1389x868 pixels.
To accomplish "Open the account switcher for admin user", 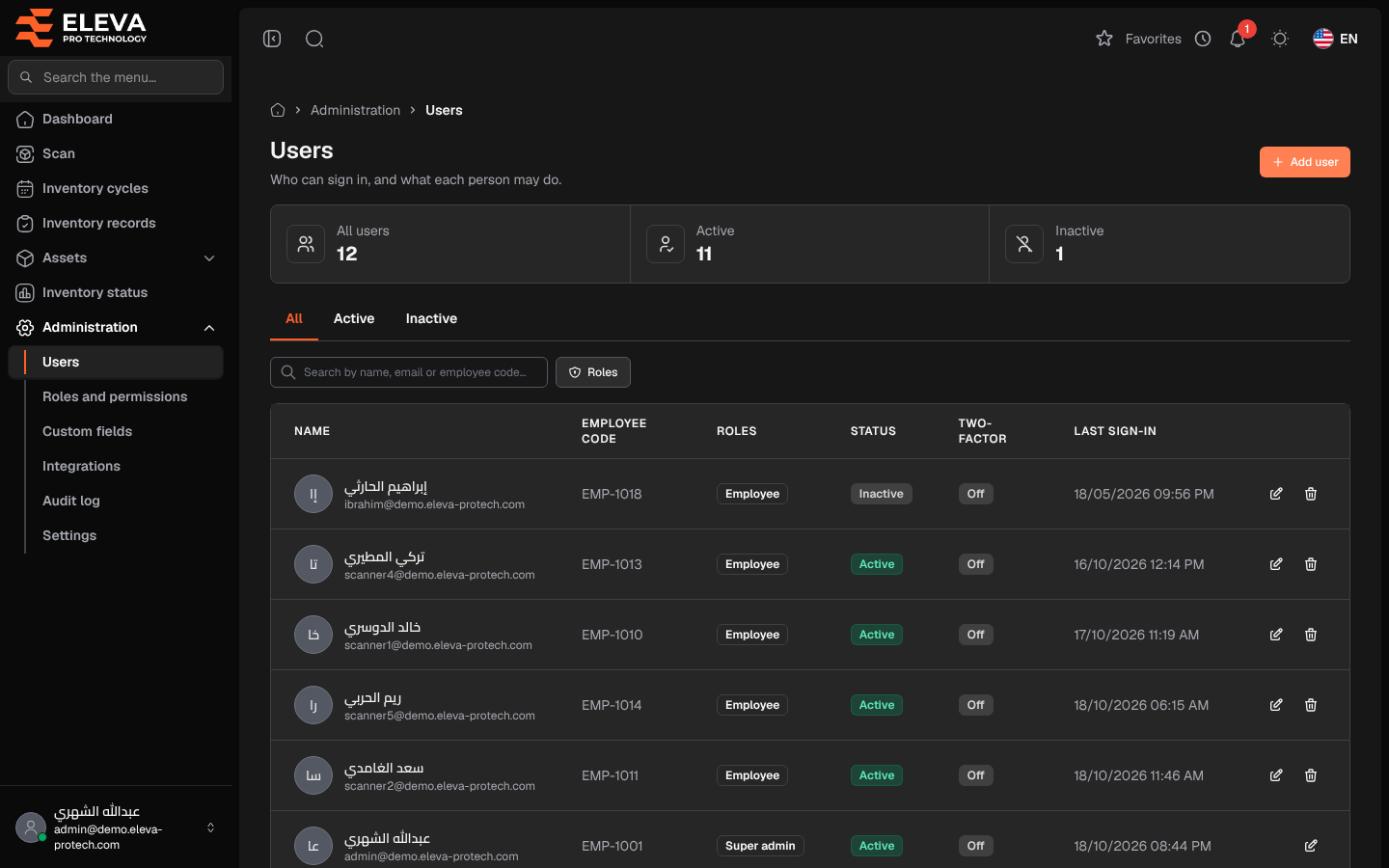I will [116, 827].
